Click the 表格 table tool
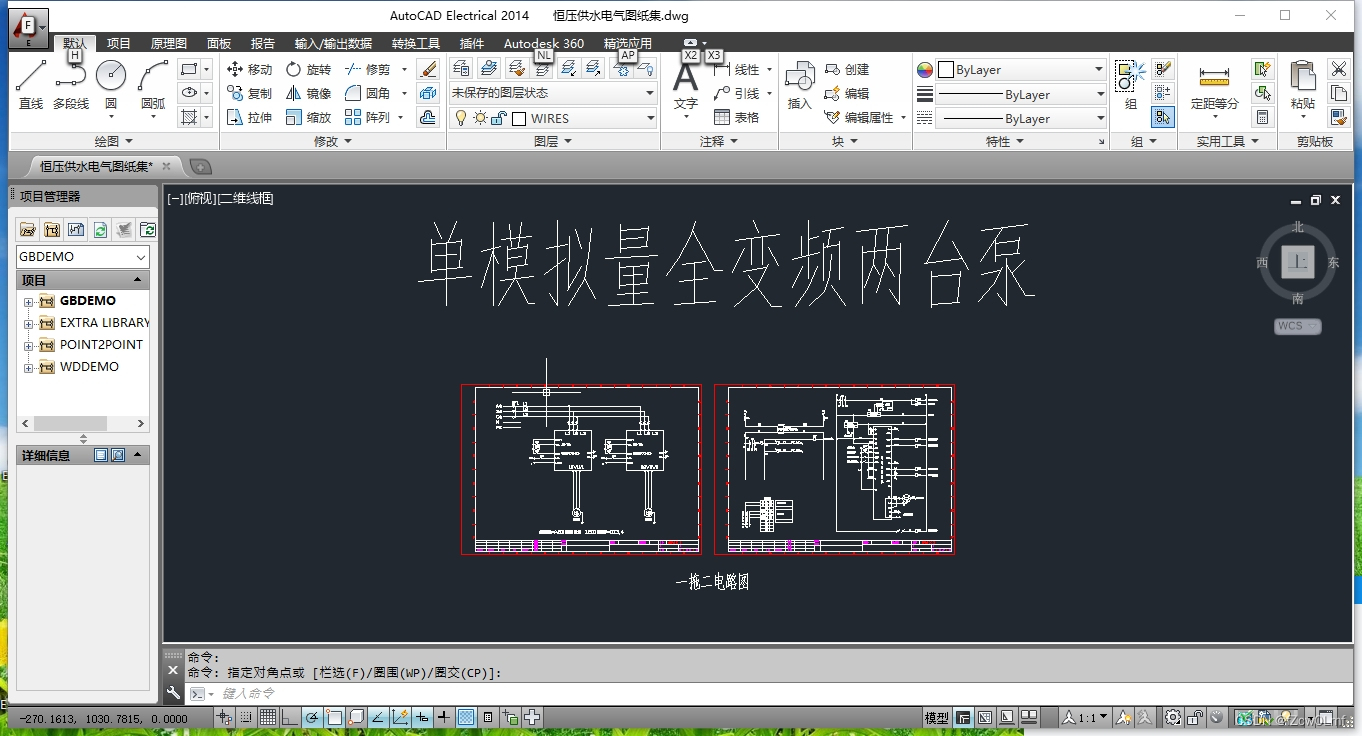This screenshot has width=1362, height=736. 736,117
